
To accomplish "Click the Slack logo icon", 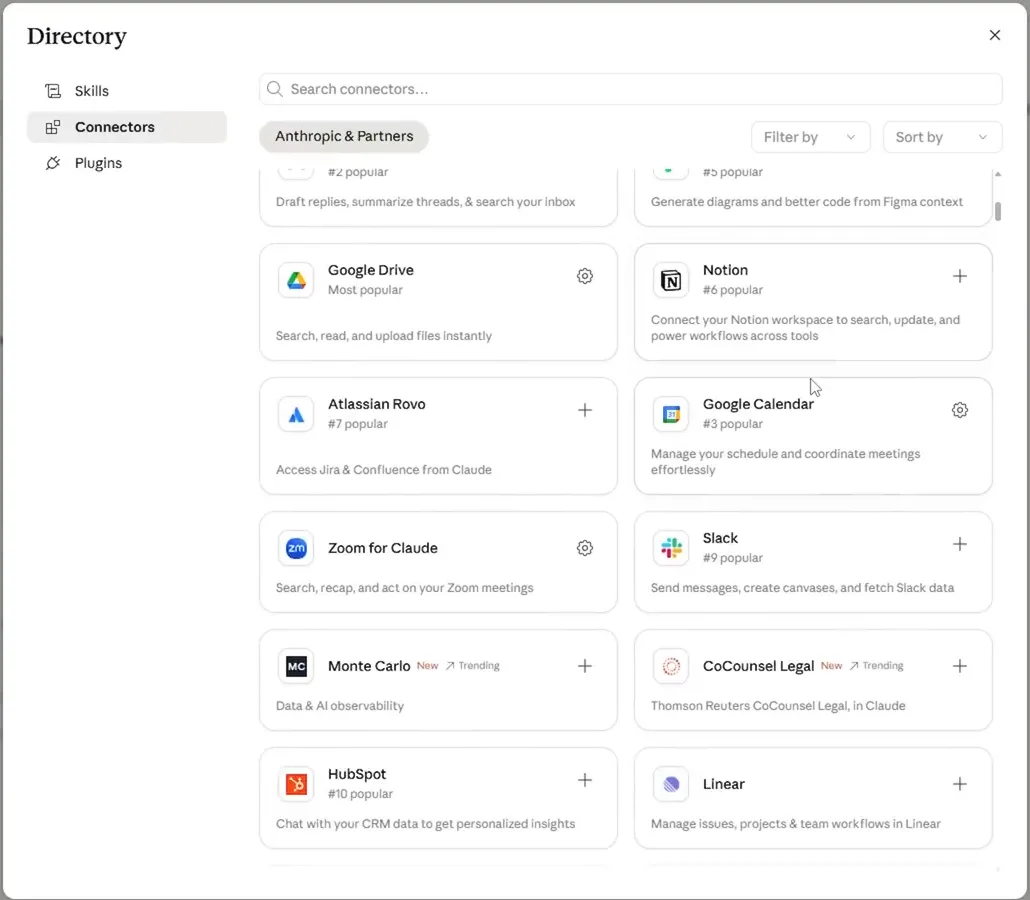I will click(671, 548).
